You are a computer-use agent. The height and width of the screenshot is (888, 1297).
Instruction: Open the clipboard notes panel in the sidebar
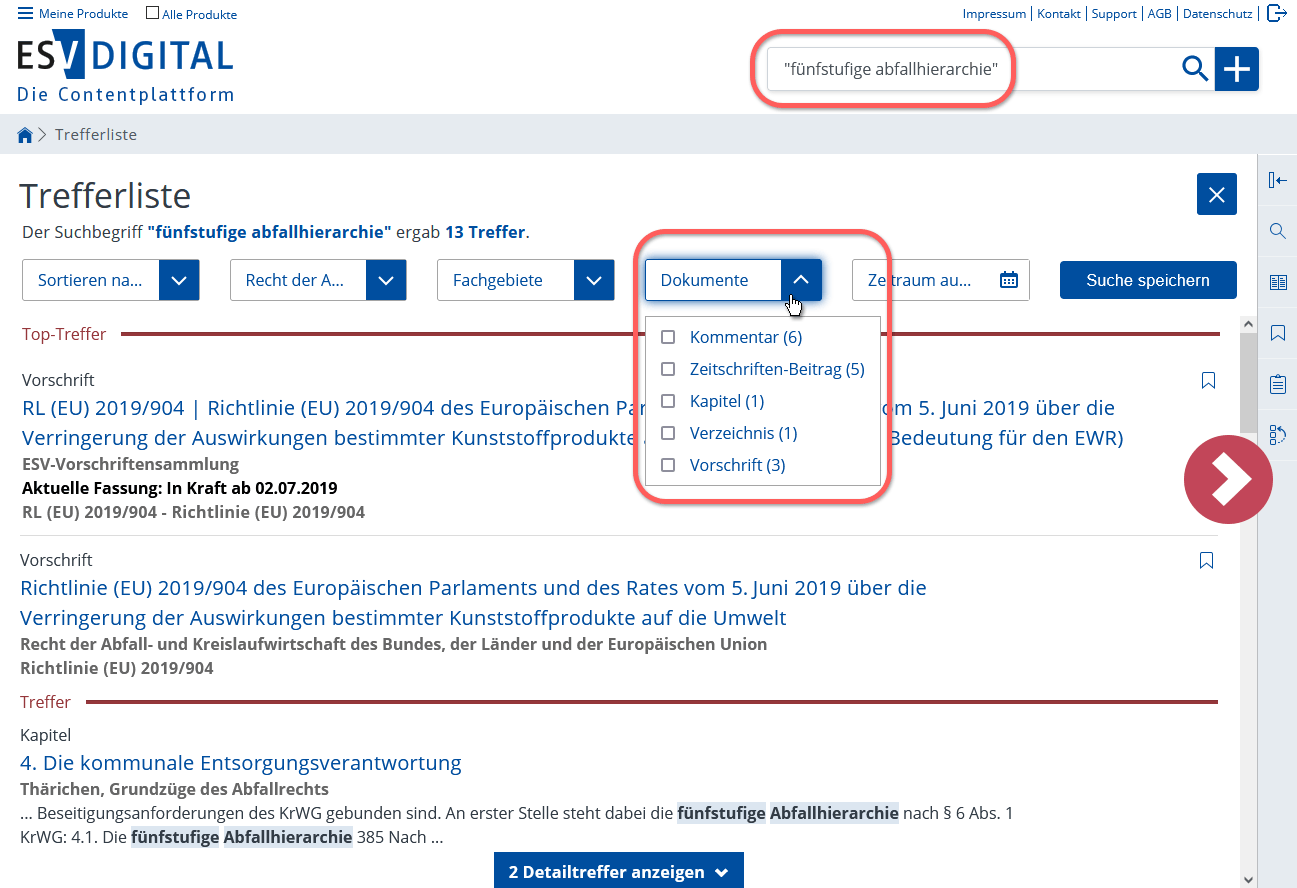(x=1277, y=383)
